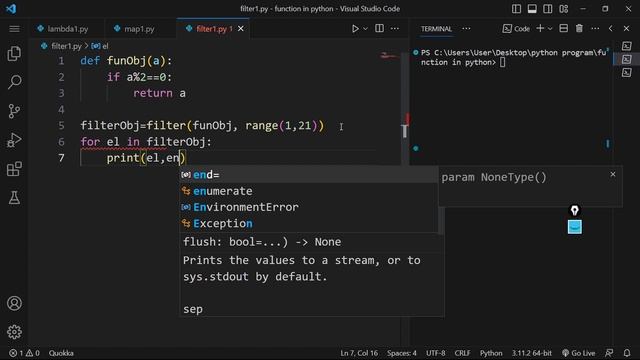The height and width of the screenshot is (360, 640).
Task: Click 'funObj' on line 1 of code
Action: (127, 61)
